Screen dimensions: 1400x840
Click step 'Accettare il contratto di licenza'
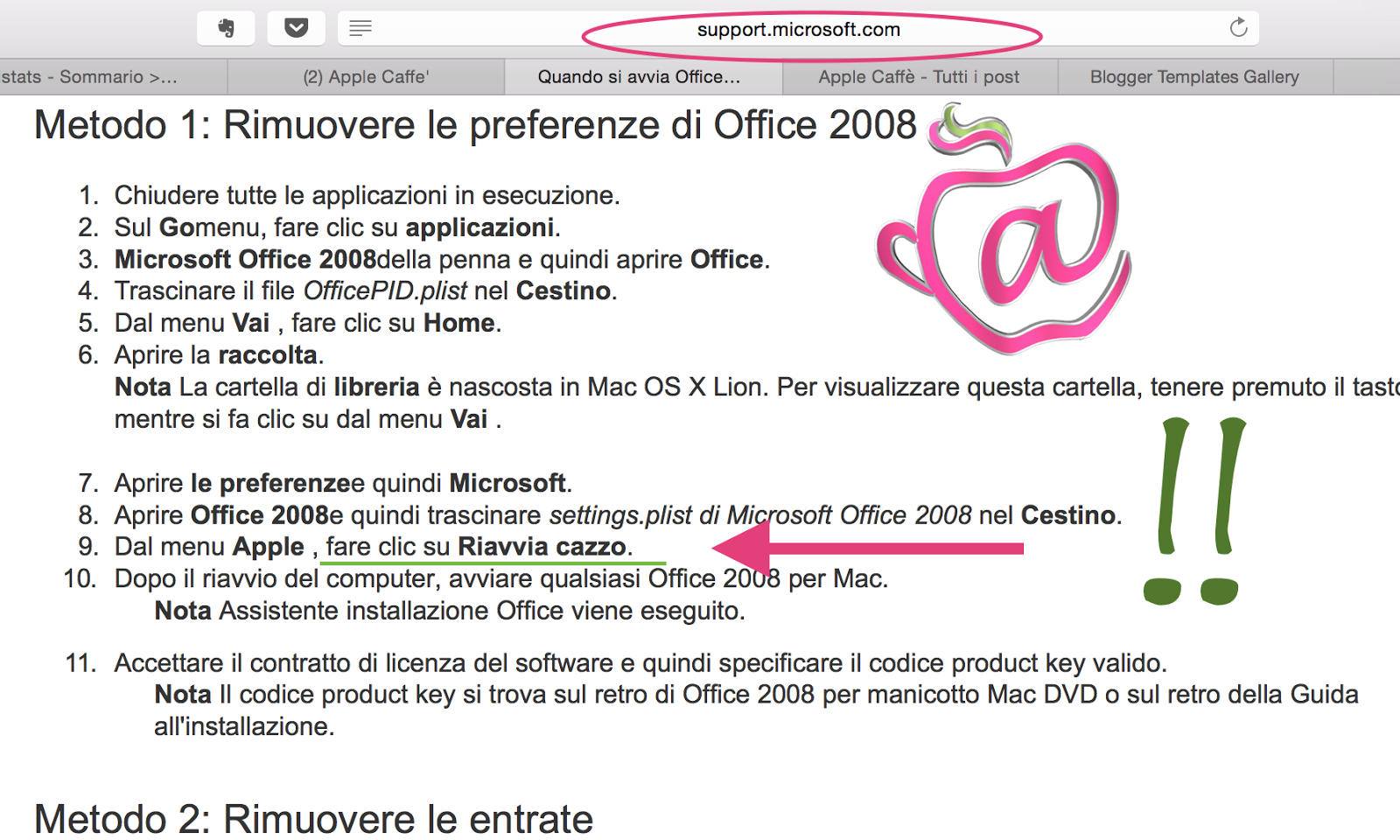click(640, 663)
